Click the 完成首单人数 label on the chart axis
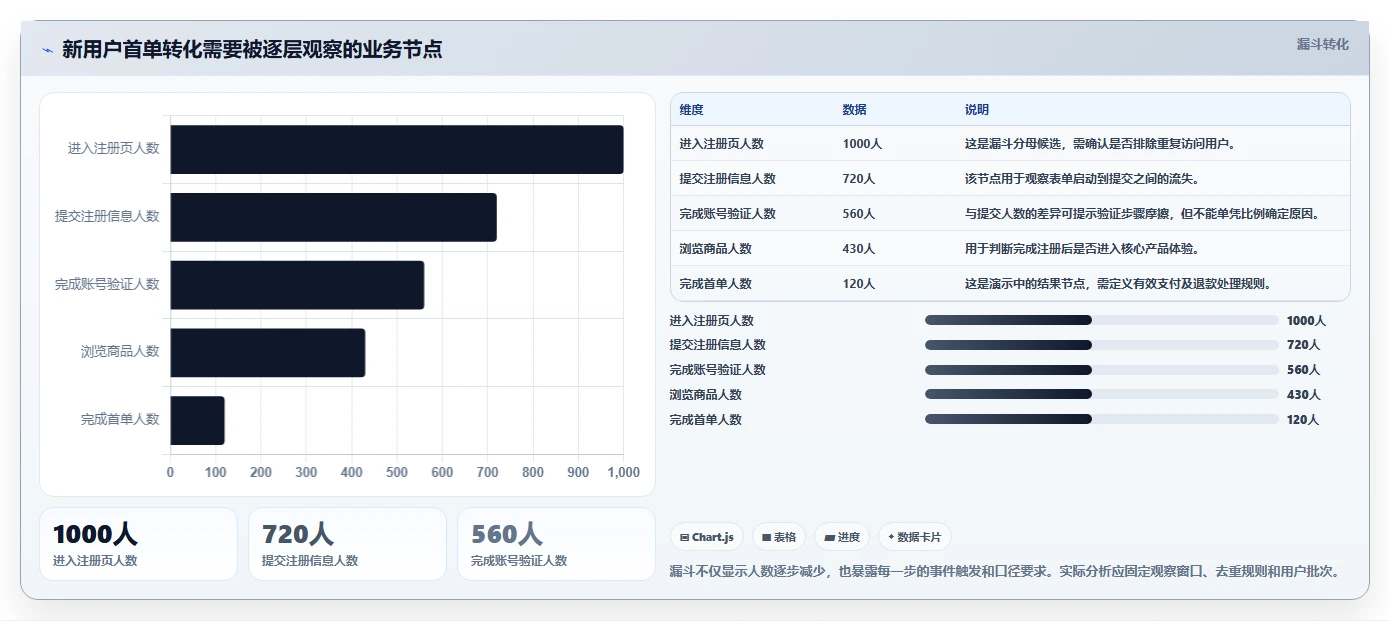1390x621 pixels. tap(120, 420)
